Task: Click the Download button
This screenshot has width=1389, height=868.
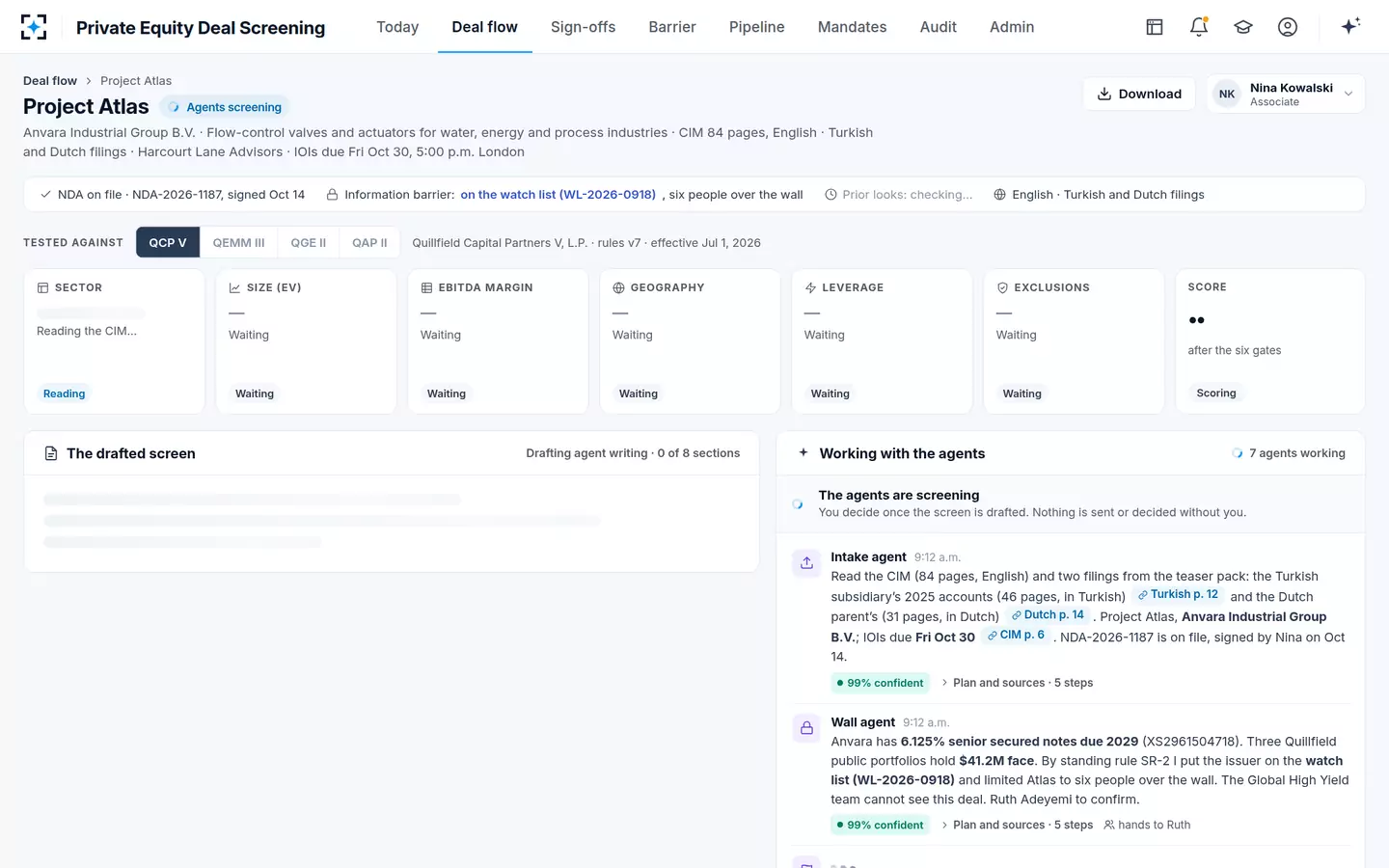Action: 1139,94
